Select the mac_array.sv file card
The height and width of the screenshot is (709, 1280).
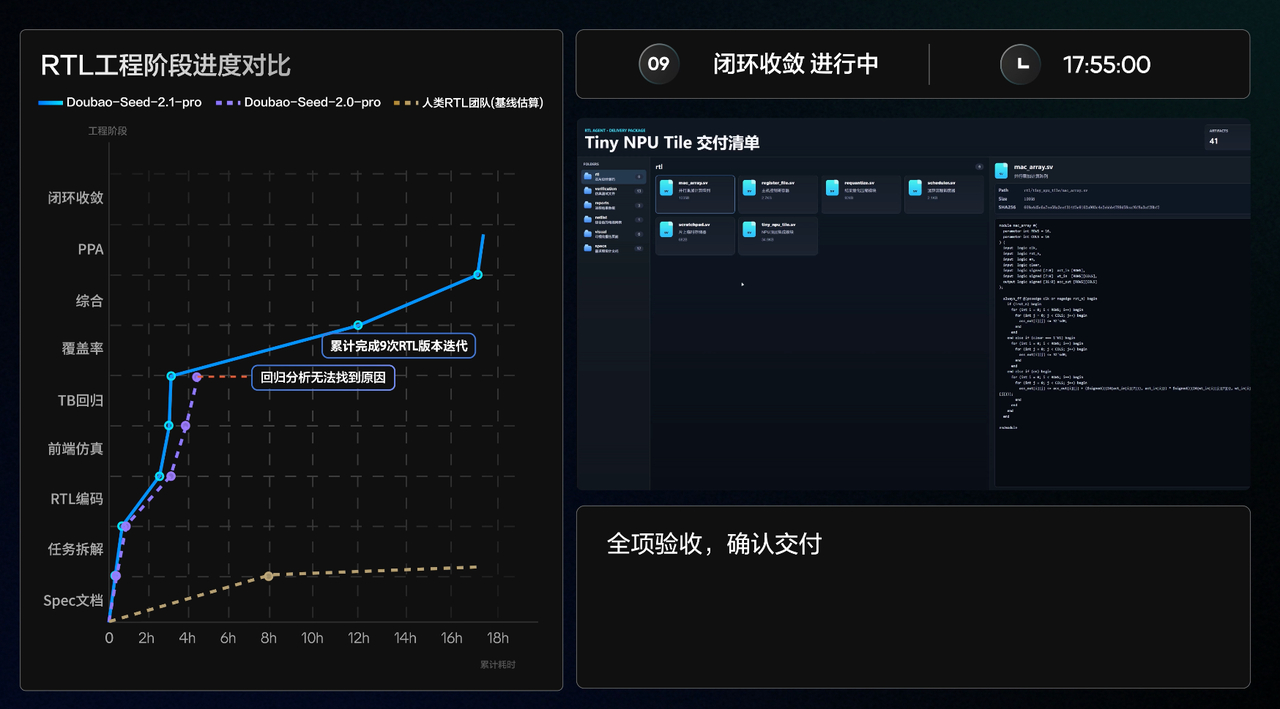point(695,194)
